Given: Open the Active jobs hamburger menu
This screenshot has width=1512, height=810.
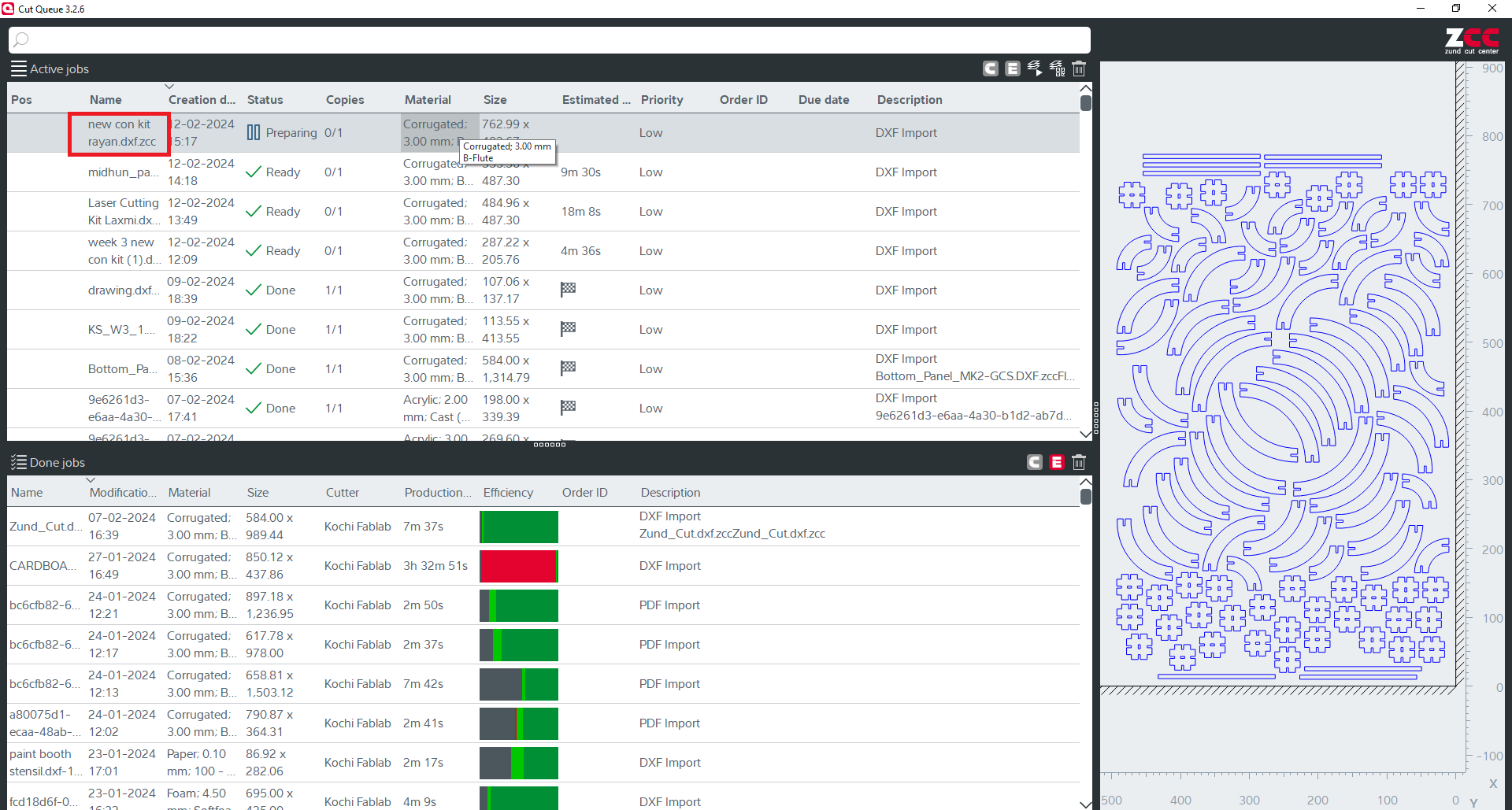Looking at the screenshot, I should pos(18,69).
